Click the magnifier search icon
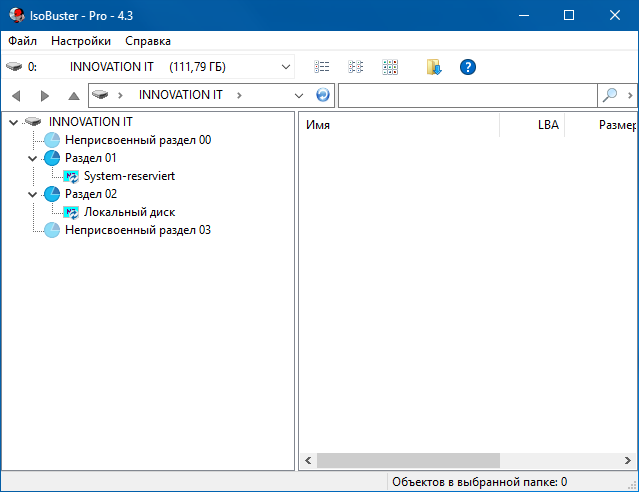The height and width of the screenshot is (492, 639). (x=610, y=95)
